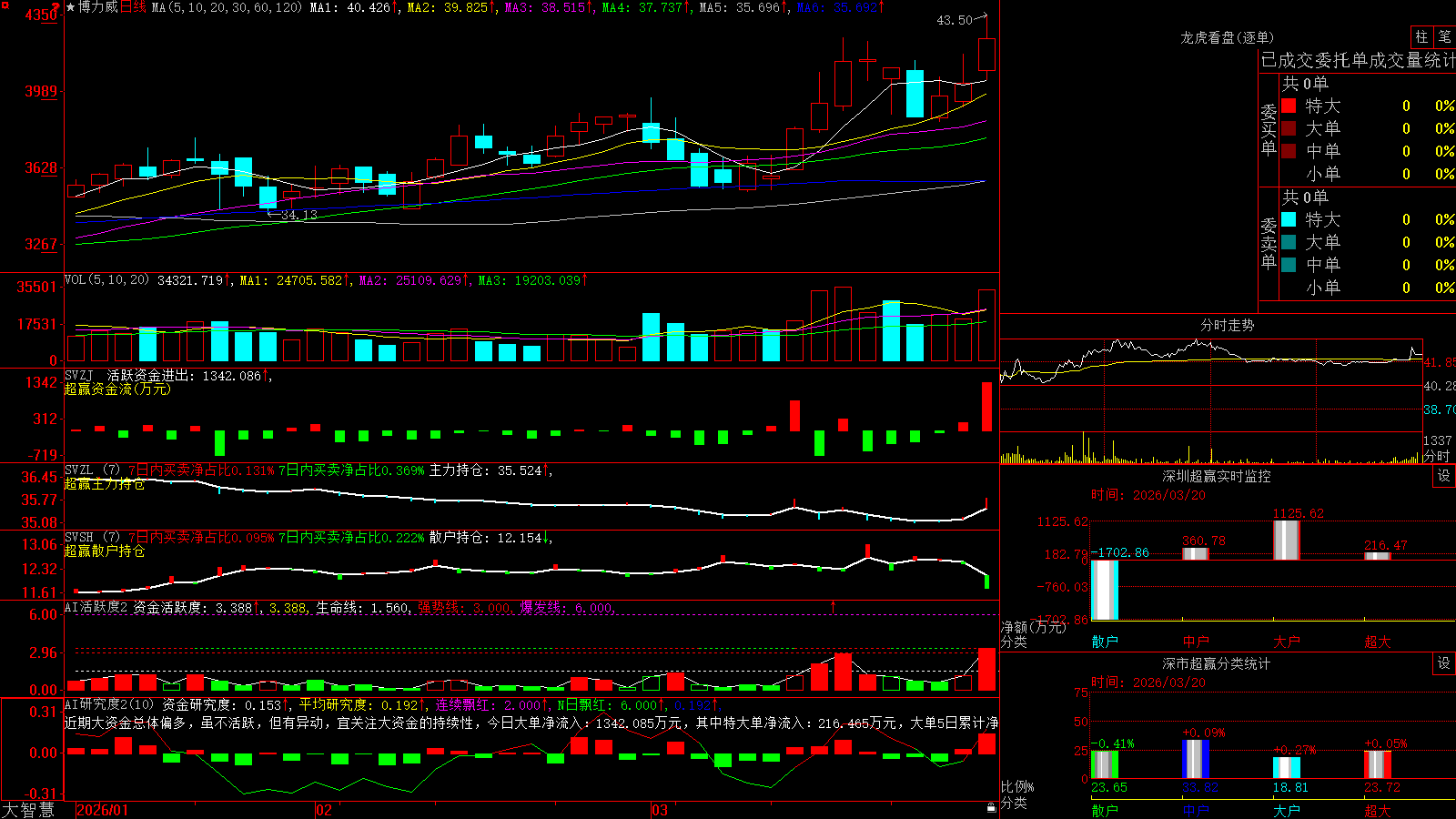Click the 深圳超赢实时监控 panel title
1456x819 pixels.
coord(1216,476)
